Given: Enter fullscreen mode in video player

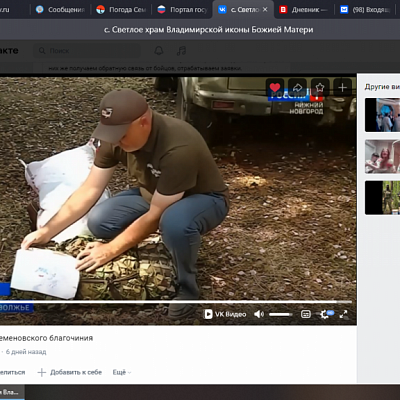Looking at the screenshot, I should click(343, 314).
